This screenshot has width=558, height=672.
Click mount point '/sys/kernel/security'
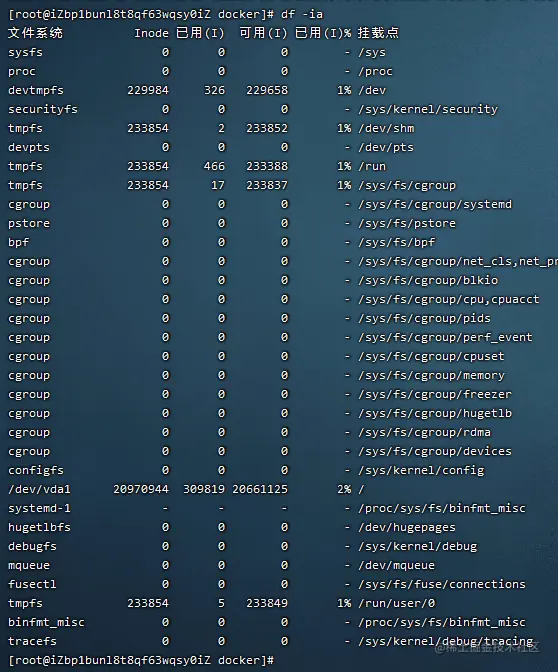click(x=428, y=109)
